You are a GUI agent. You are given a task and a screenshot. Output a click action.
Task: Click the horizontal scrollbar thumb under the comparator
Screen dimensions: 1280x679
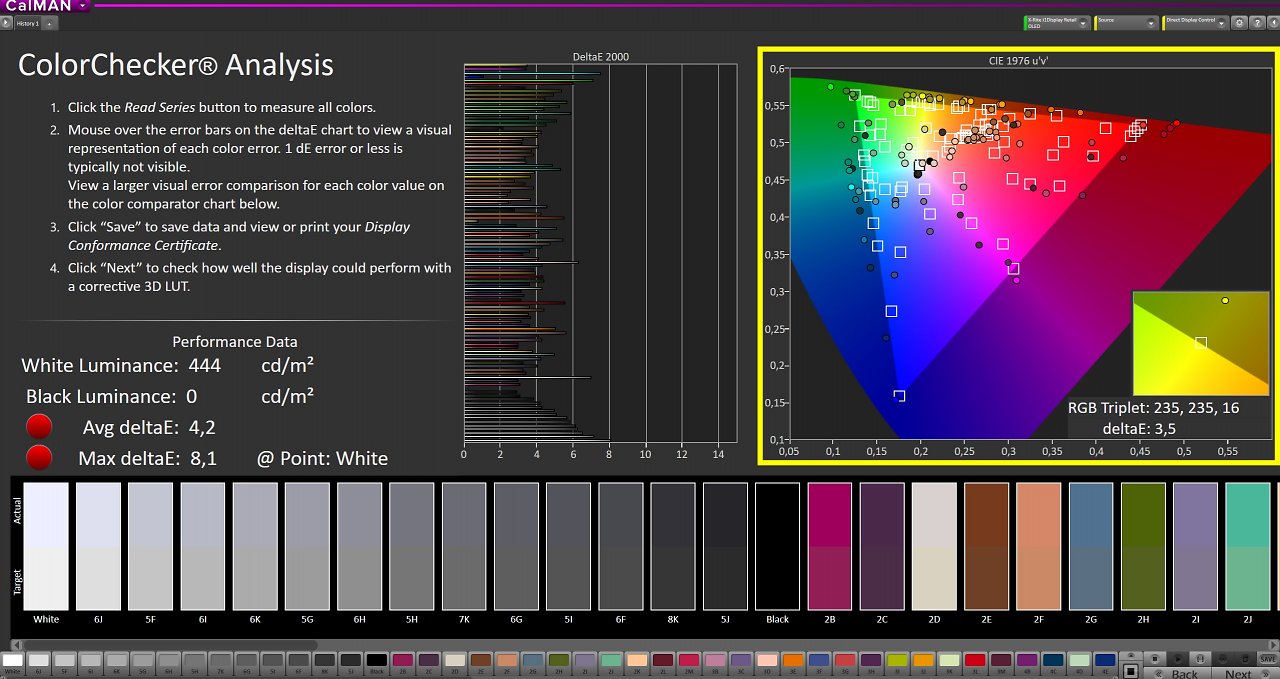click(170, 645)
